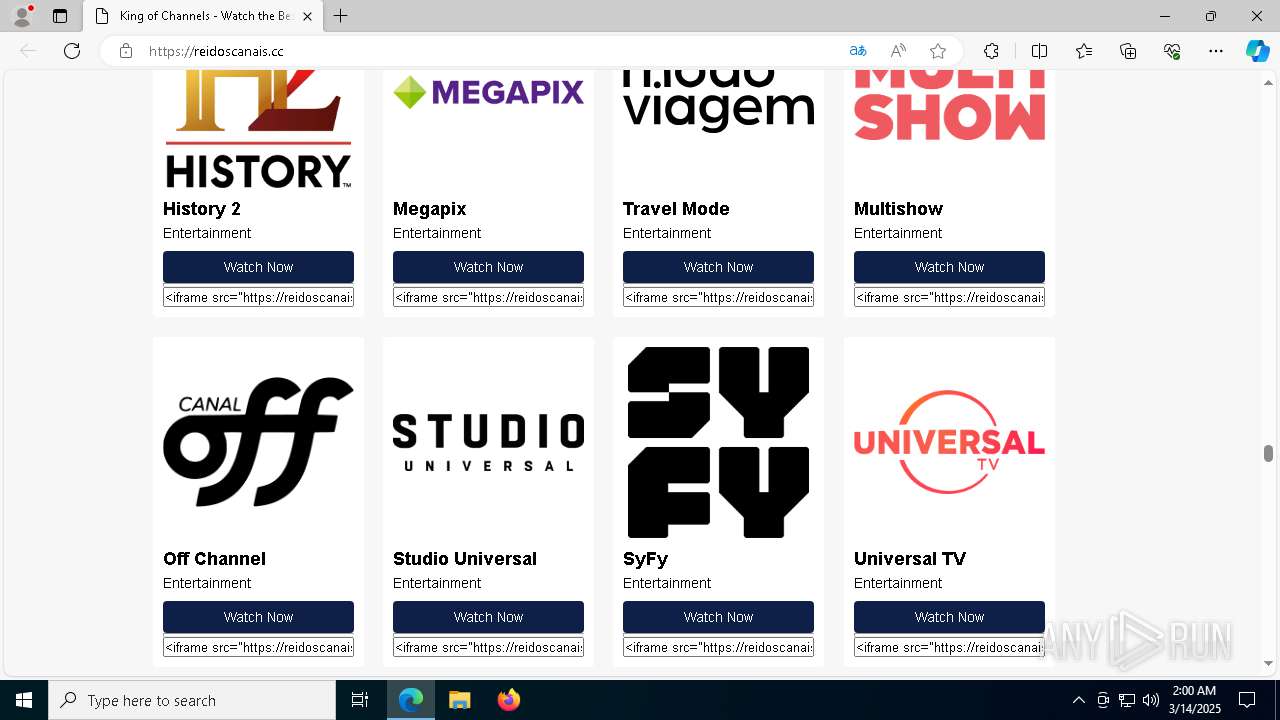The width and height of the screenshot is (1280, 720).
Task: Toggle split screen view
Action: coord(1039,51)
